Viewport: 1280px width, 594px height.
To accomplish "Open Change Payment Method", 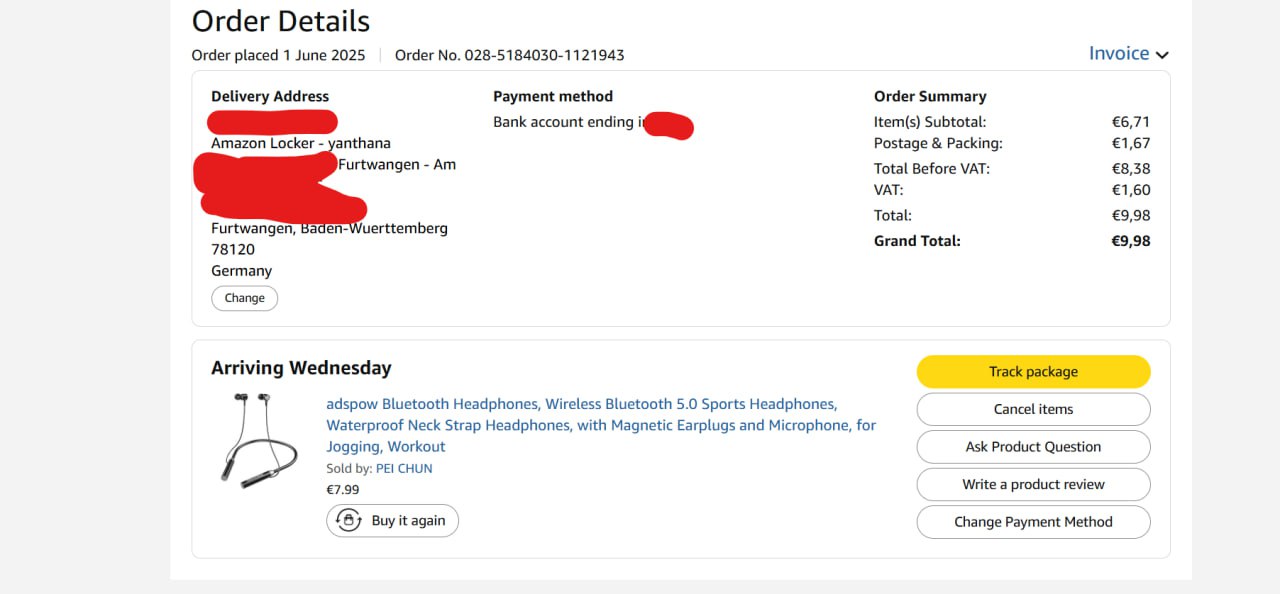I will 1033,522.
